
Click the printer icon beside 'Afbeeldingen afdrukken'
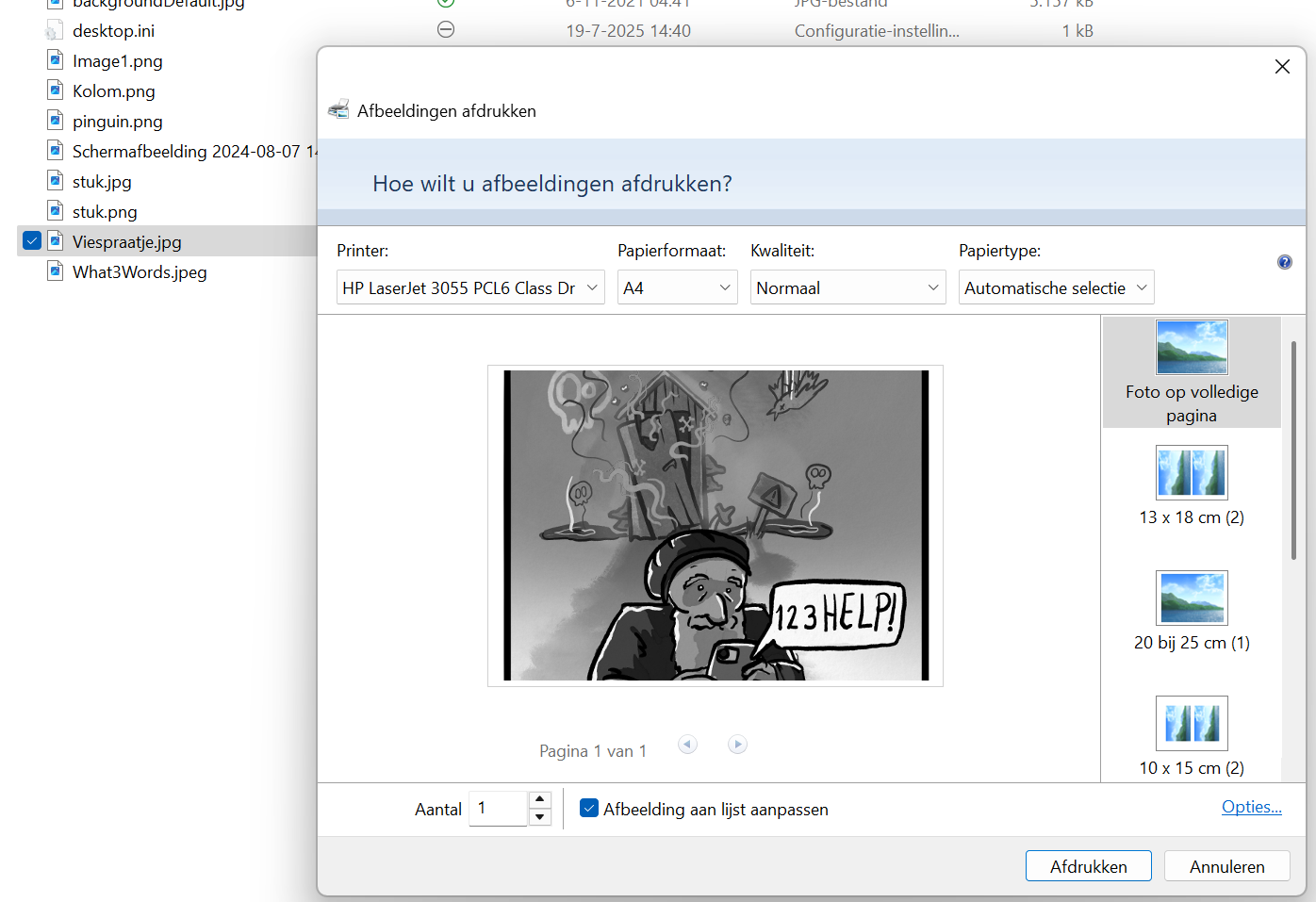pyautogui.click(x=338, y=108)
